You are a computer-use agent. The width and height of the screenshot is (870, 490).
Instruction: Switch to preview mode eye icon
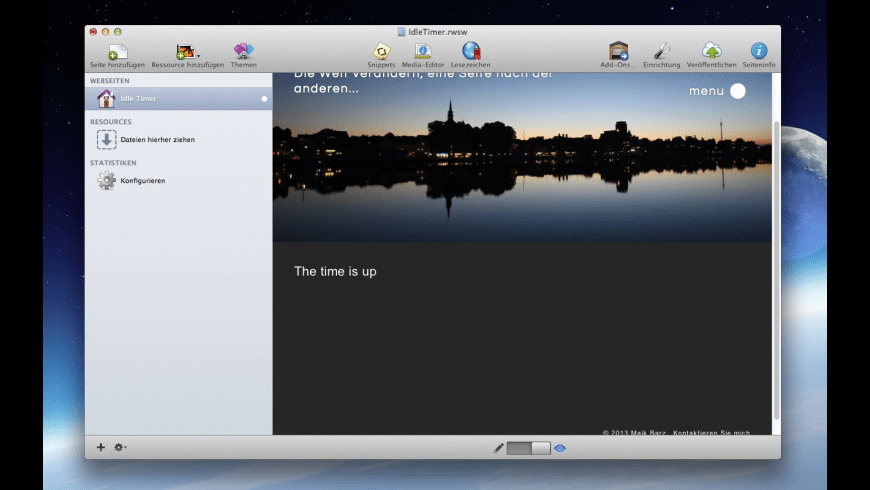click(560, 448)
